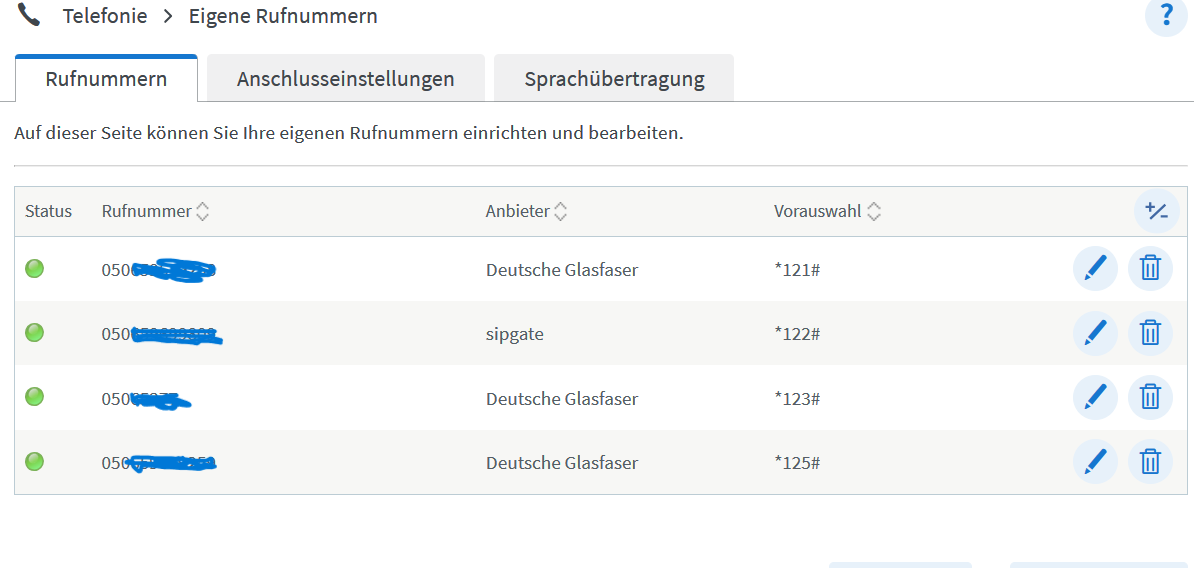Open the plus/minus column settings icon

click(x=1157, y=211)
